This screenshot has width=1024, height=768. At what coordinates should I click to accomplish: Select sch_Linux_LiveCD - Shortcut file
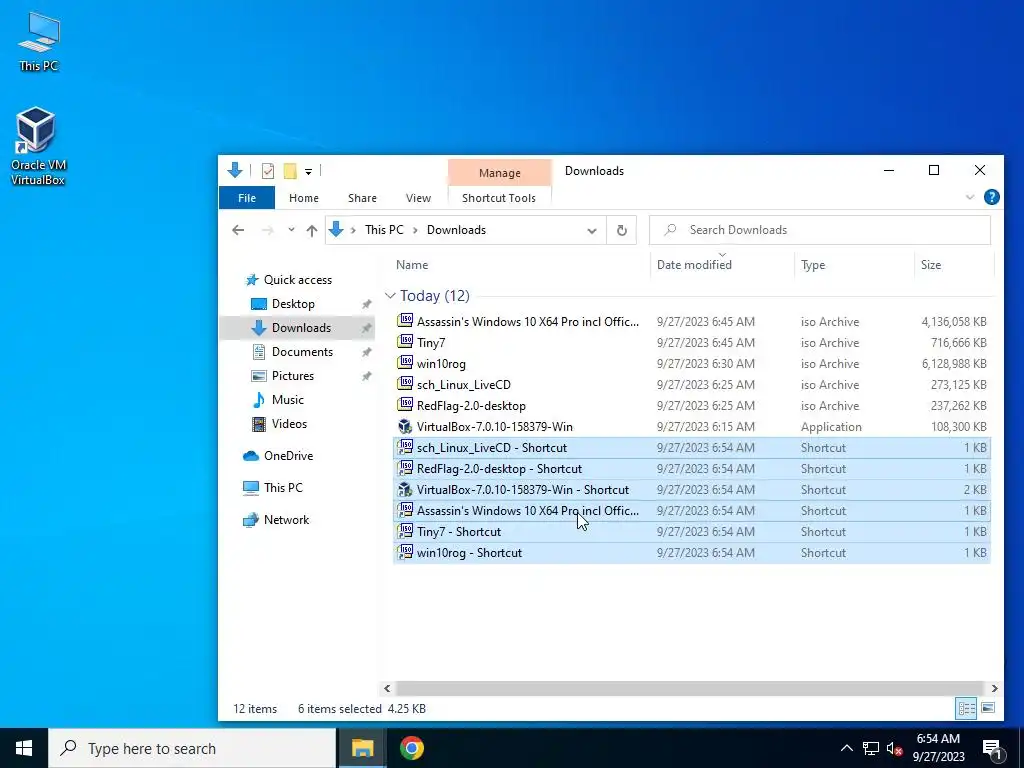coord(692,448)
